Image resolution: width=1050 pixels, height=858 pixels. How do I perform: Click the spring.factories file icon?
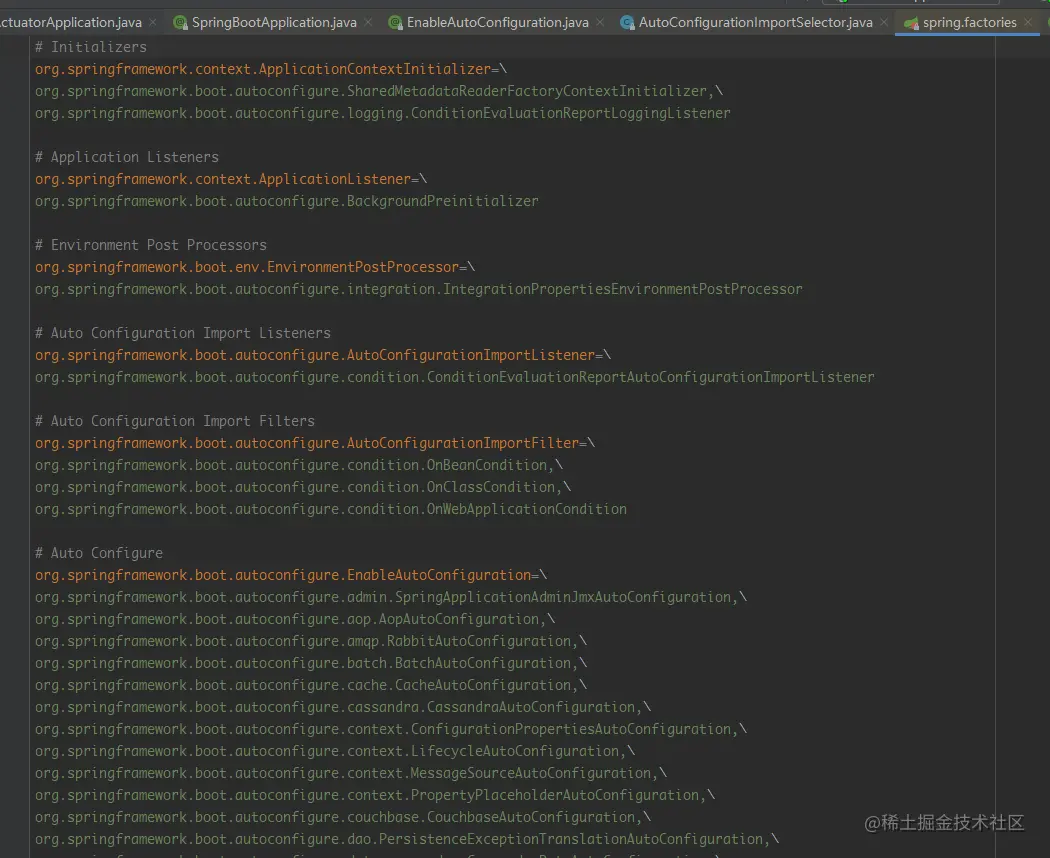911,23
